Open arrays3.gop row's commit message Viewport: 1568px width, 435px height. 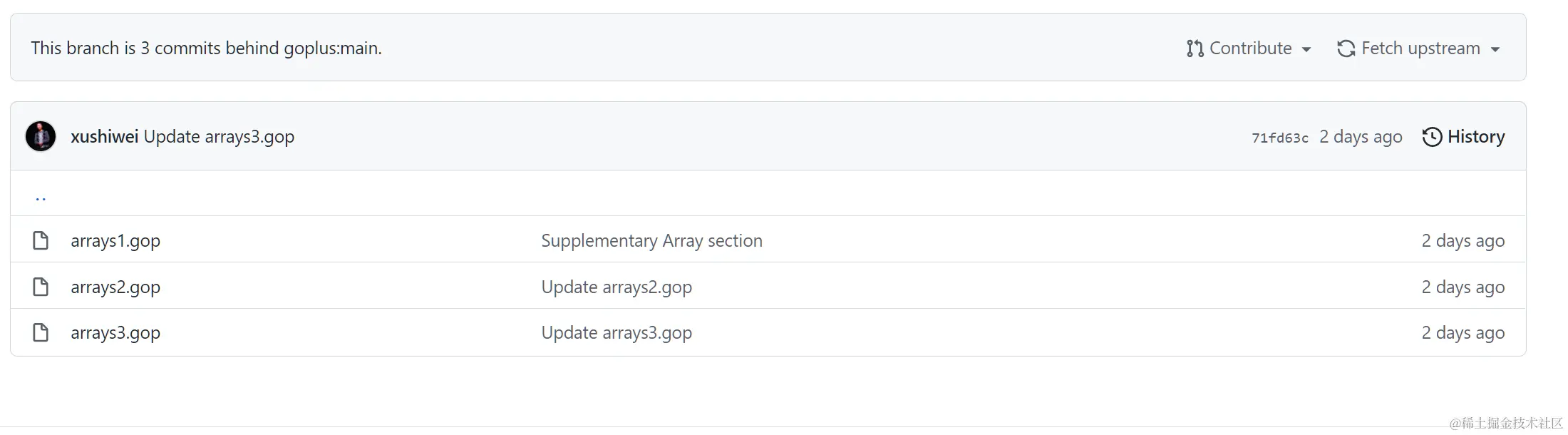coord(617,333)
